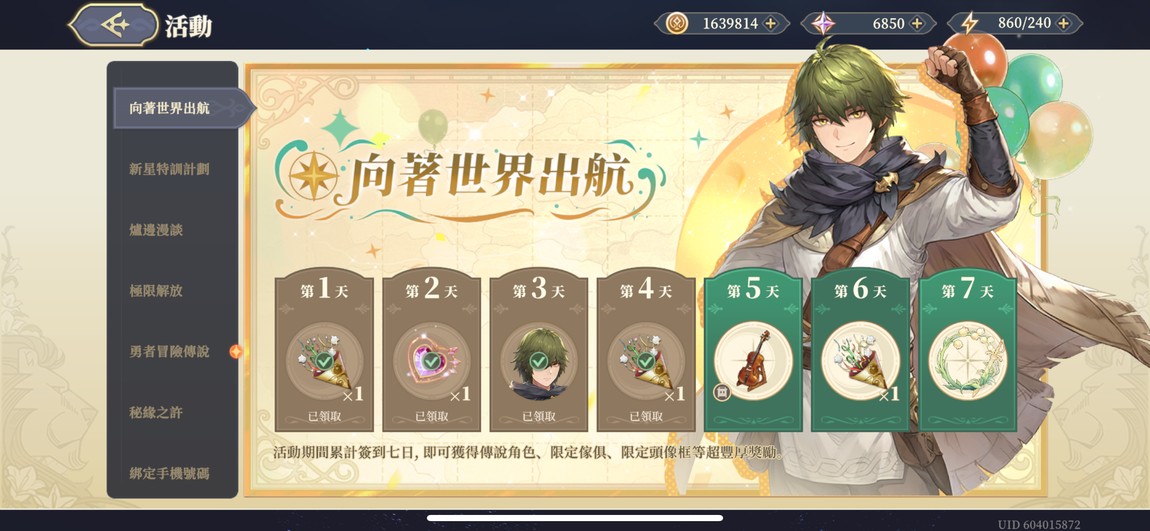Go to 秘緣之許 event
This screenshot has height=531, width=1150.
156,412
